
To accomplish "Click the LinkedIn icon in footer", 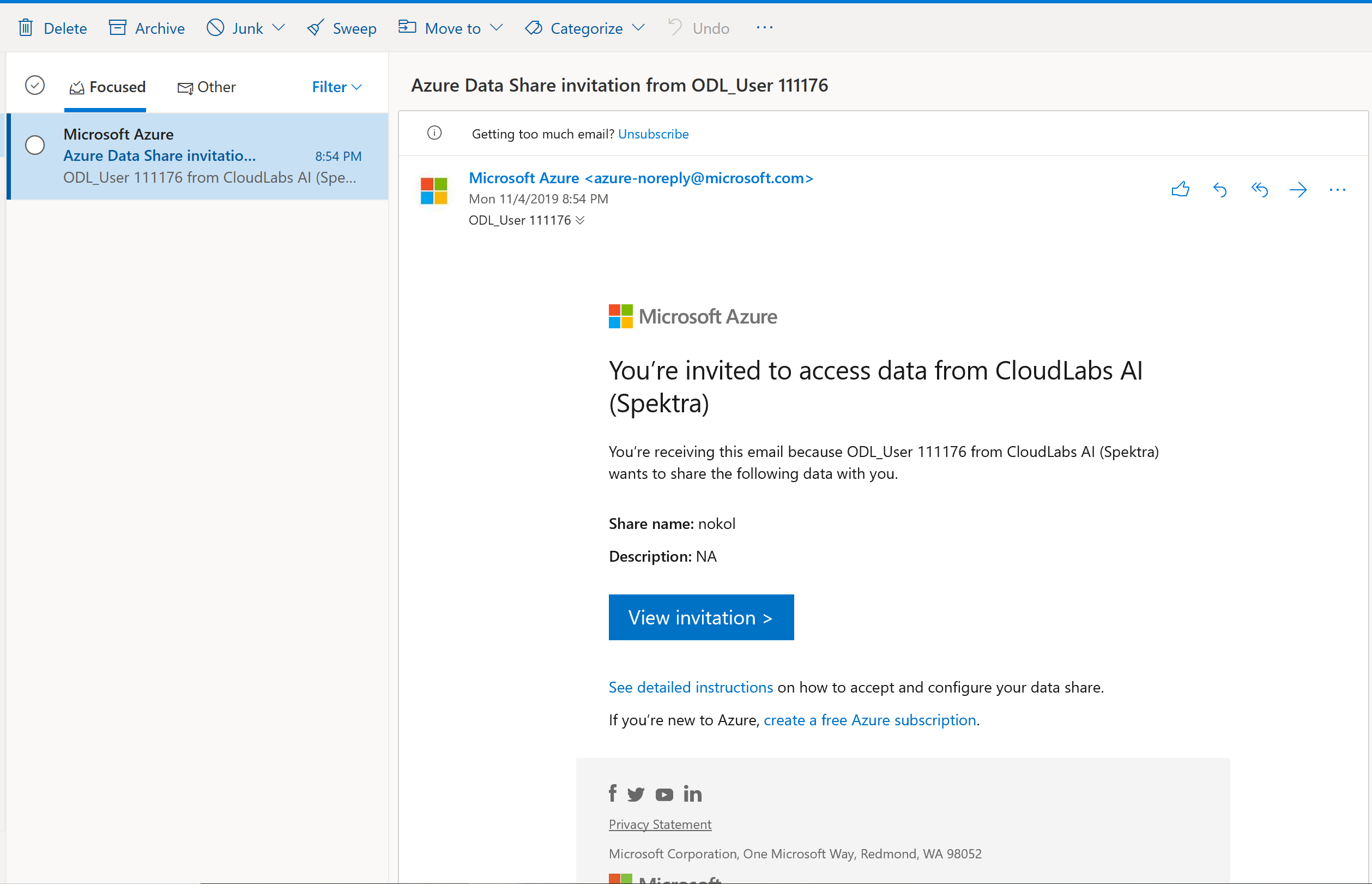I will click(x=692, y=794).
